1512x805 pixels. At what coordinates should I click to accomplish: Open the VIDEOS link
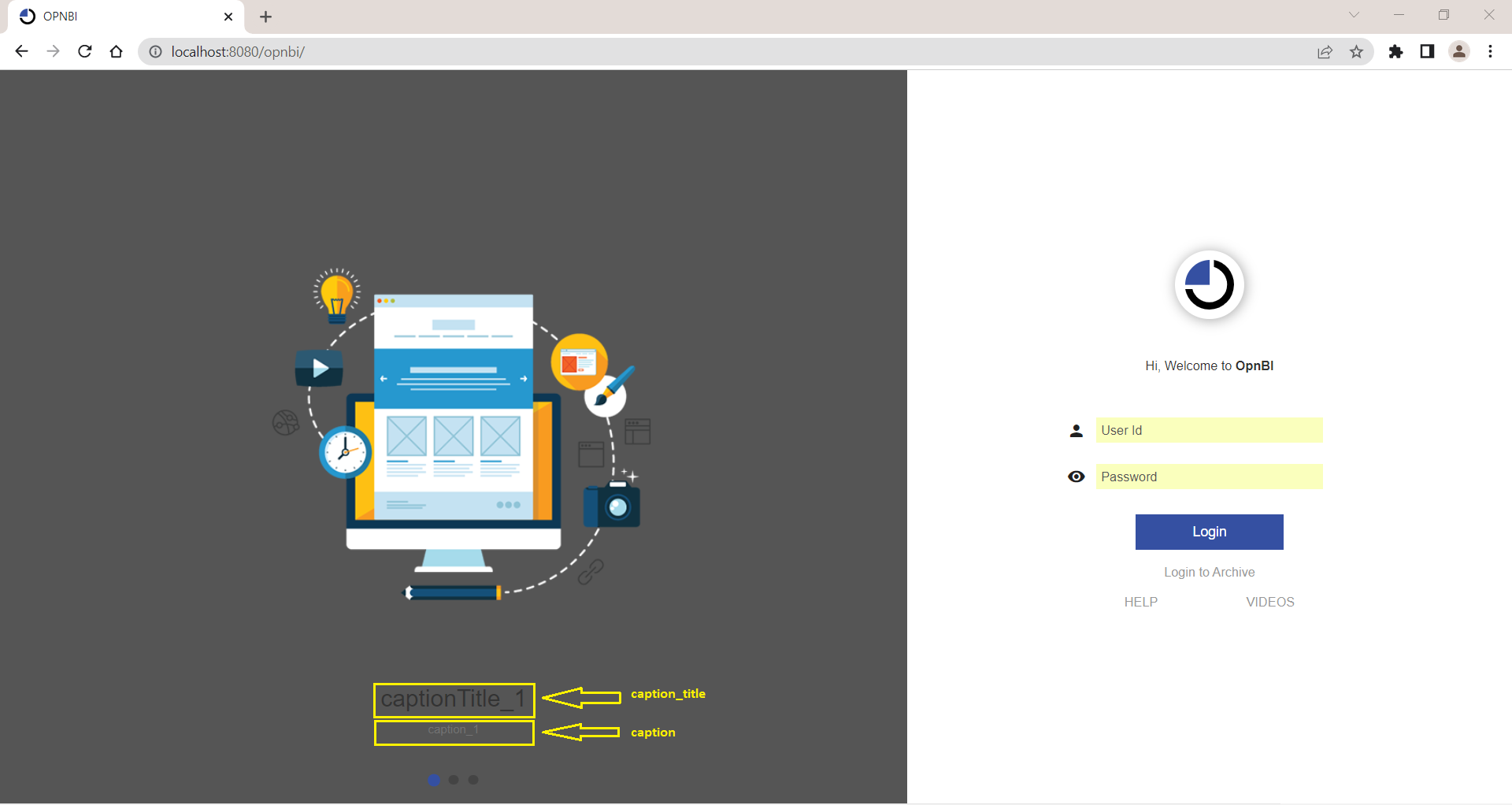(1269, 602)
